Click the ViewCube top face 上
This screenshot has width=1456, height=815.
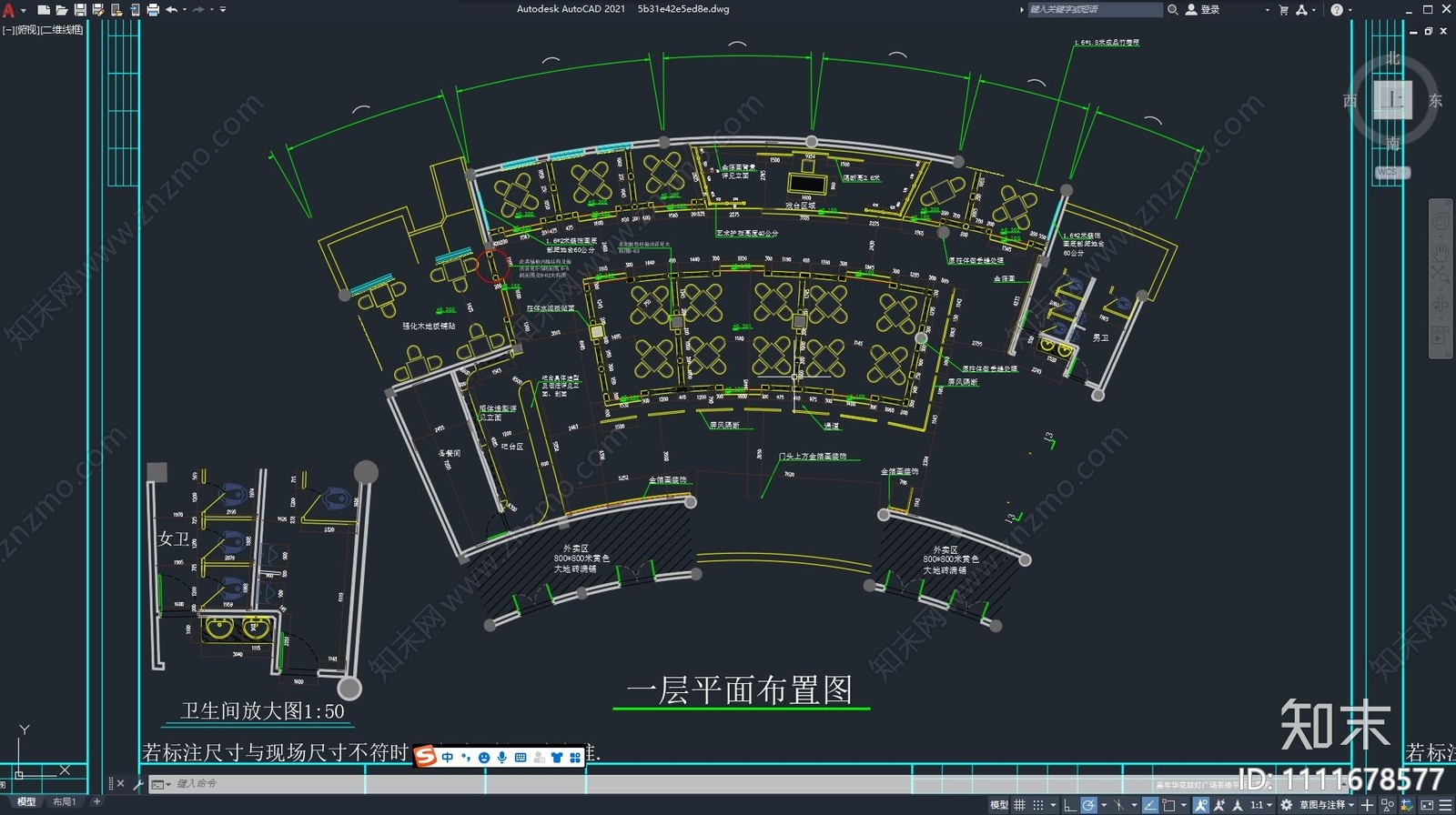[x=1392, y=99]
